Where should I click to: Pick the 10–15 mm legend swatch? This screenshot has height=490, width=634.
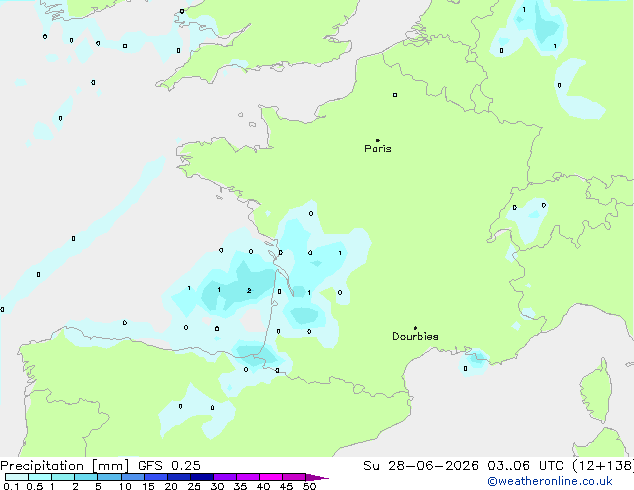132,477
